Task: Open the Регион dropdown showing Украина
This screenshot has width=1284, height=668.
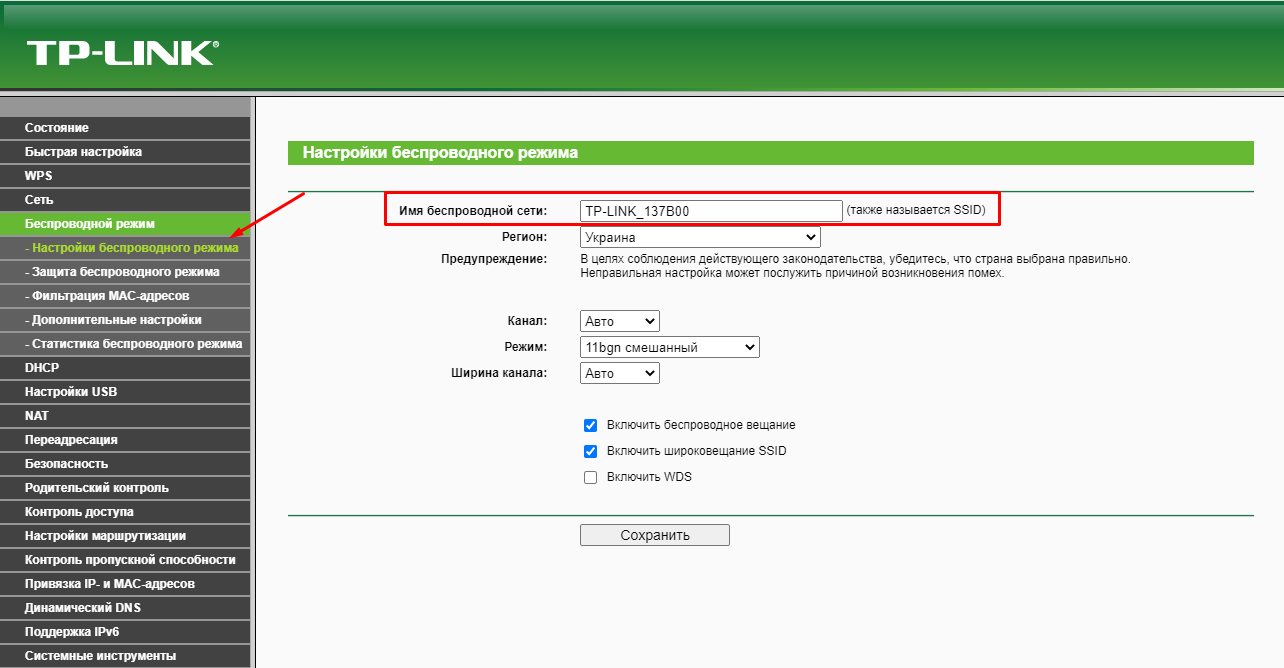Action: (700, 238)
